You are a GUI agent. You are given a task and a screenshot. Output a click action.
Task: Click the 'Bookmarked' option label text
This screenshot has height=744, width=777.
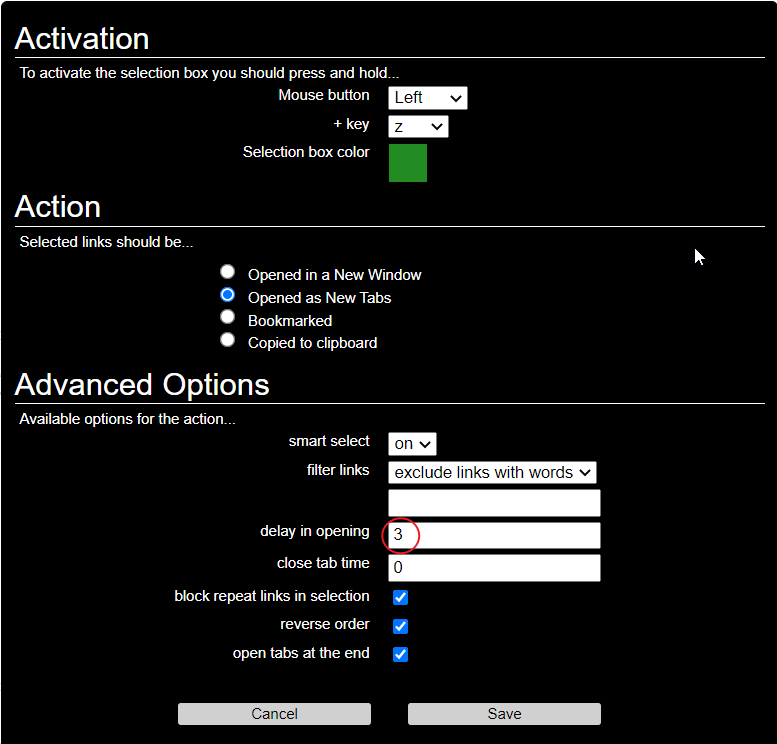click(x=290, y=321)
